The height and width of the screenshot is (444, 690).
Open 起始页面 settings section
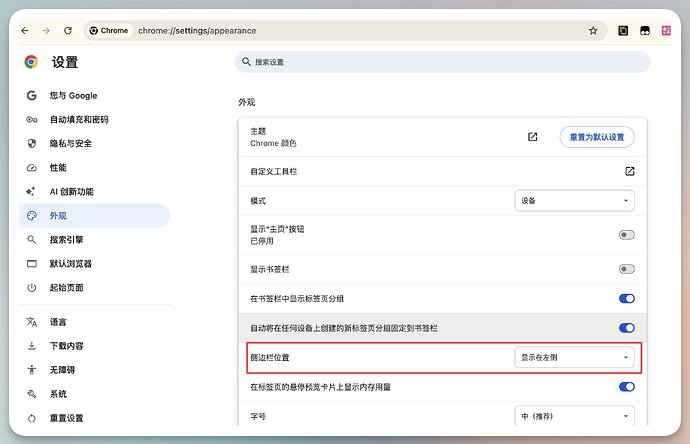click(94, 288)
